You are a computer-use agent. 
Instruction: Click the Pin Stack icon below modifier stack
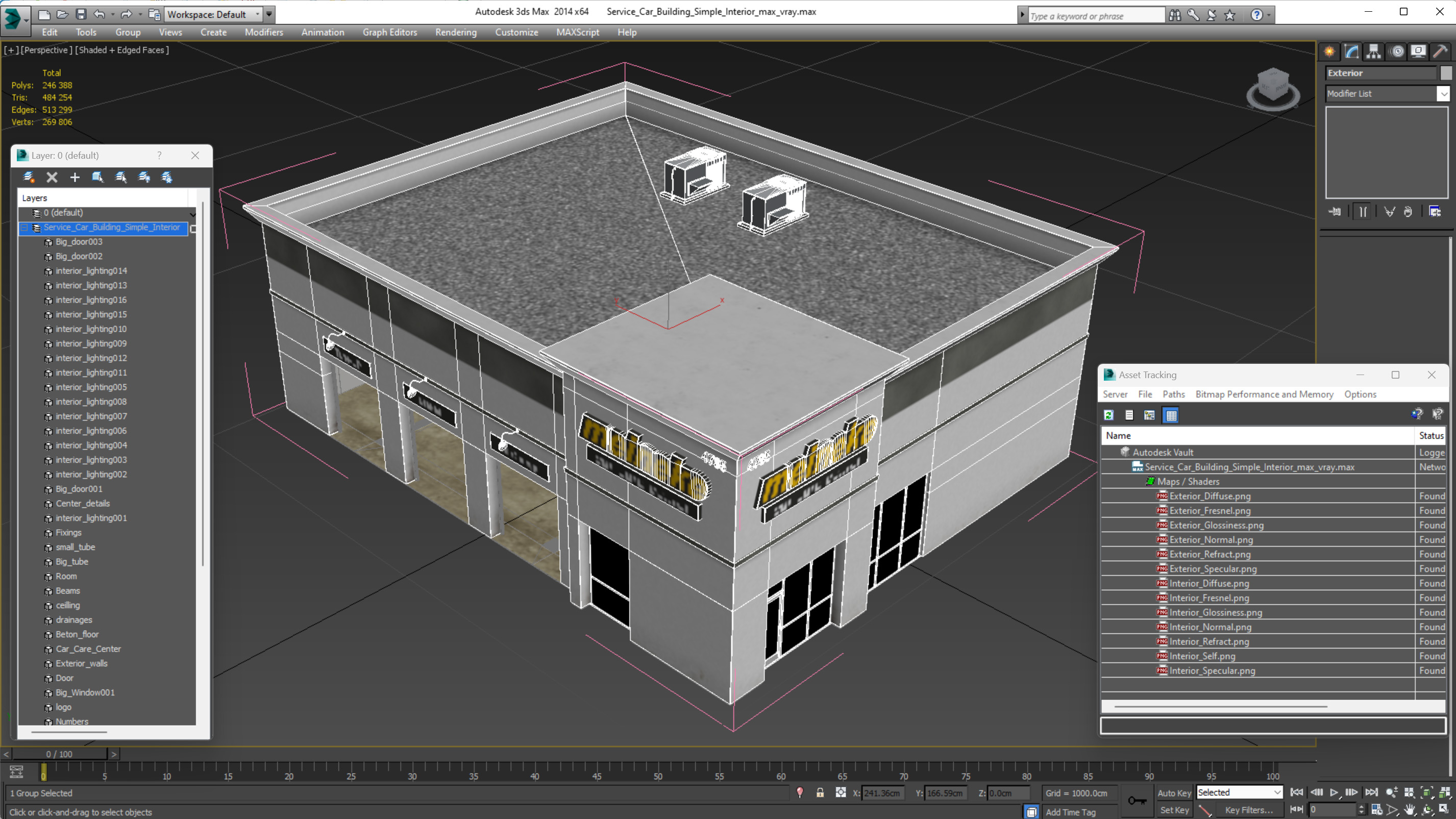tap(1335, 211)
